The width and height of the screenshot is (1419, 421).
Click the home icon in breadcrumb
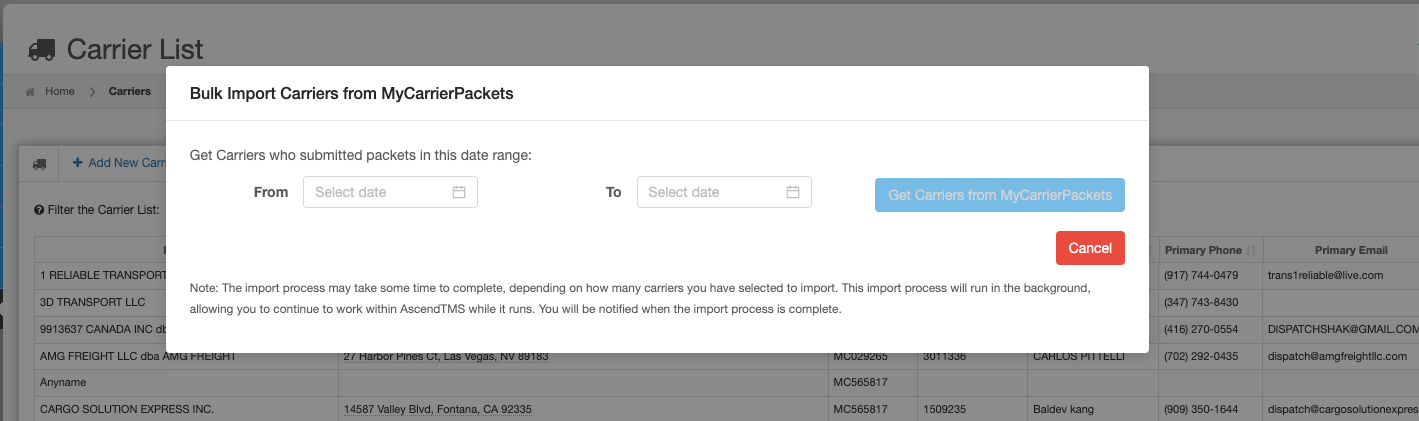31,91
